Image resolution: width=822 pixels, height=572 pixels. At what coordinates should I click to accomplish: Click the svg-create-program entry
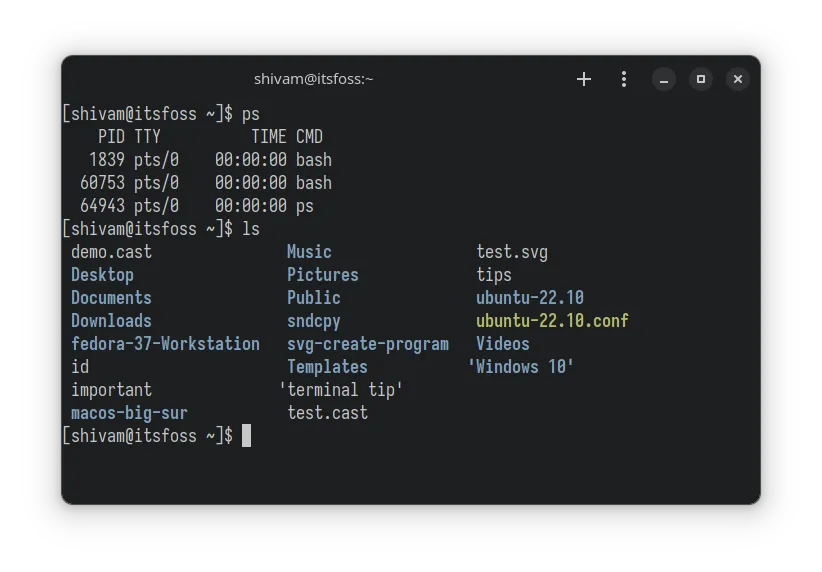point(367,344)
